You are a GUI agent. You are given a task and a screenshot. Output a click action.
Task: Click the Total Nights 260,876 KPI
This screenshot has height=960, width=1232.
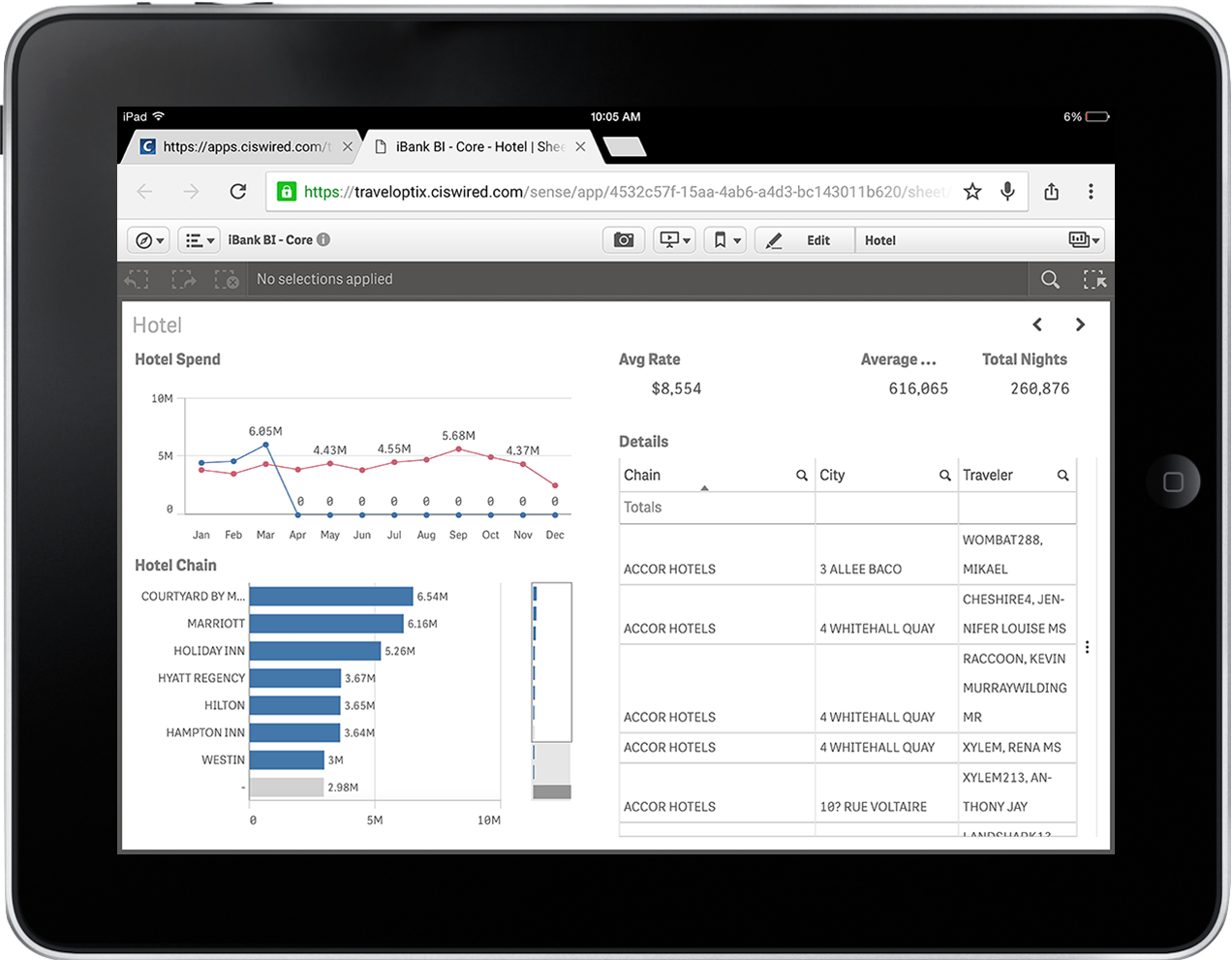(x=1039, y=388)
